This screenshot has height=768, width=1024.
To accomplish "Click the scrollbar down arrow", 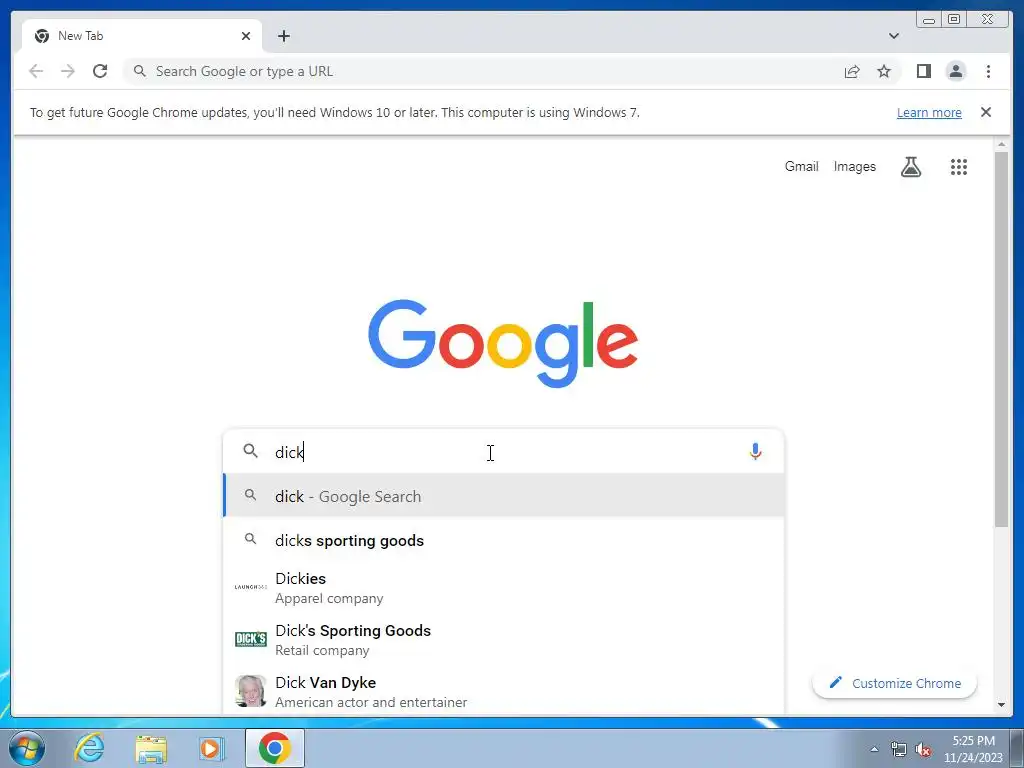I will pyautogui.click(x=1001, y=705).
